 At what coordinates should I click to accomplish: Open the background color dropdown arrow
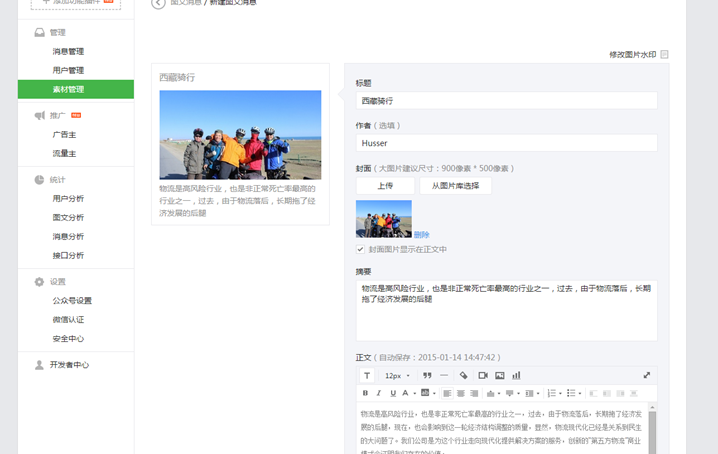434,394
